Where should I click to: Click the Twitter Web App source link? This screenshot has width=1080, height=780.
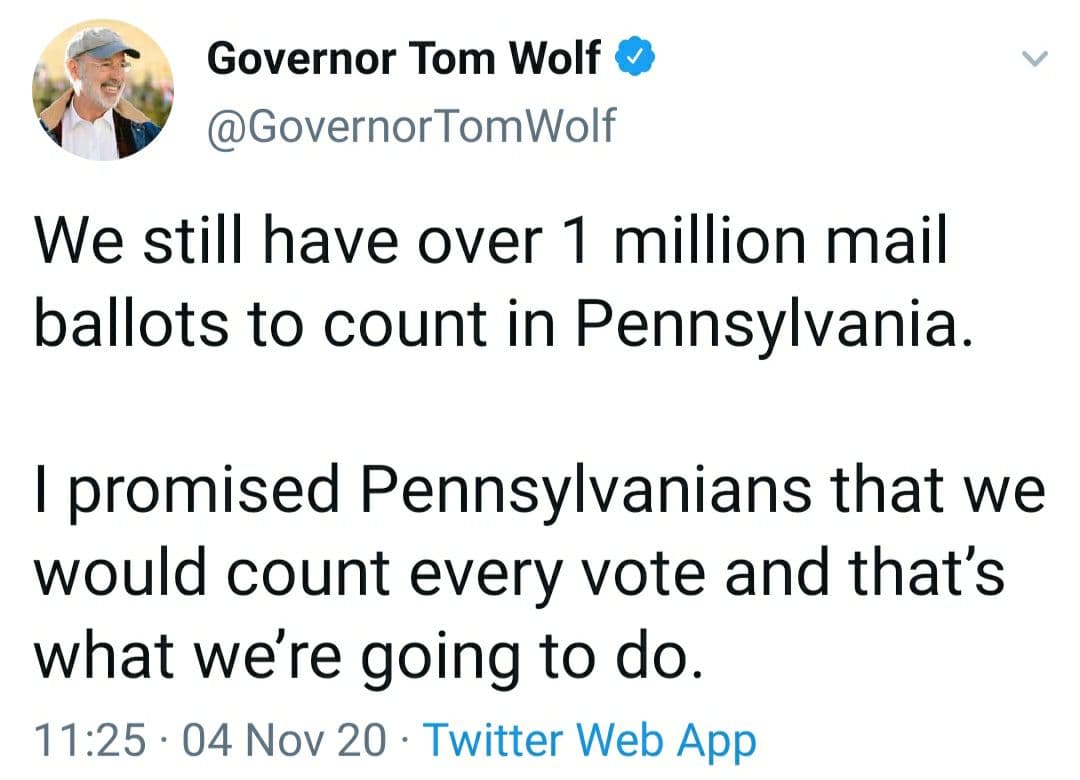(590, 741)
